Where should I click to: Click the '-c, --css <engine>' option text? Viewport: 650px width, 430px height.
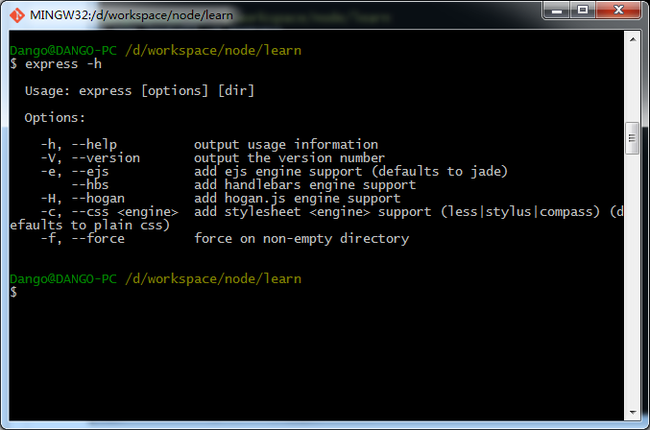[109, 212]
